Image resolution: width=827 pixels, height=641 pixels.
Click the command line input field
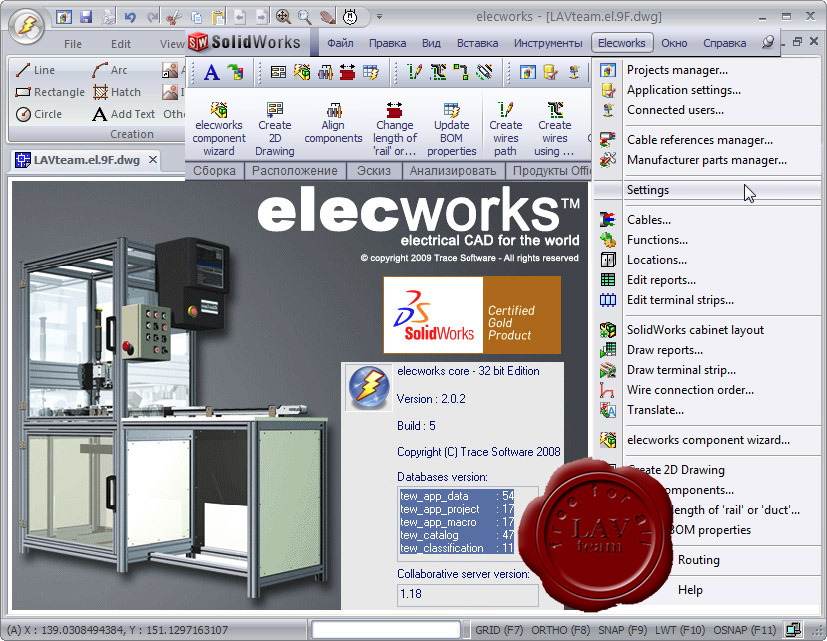(386, 629)
